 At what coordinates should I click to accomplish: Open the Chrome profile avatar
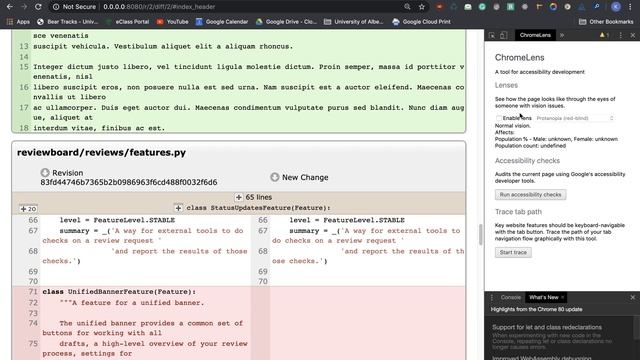(x=616, y=7)
